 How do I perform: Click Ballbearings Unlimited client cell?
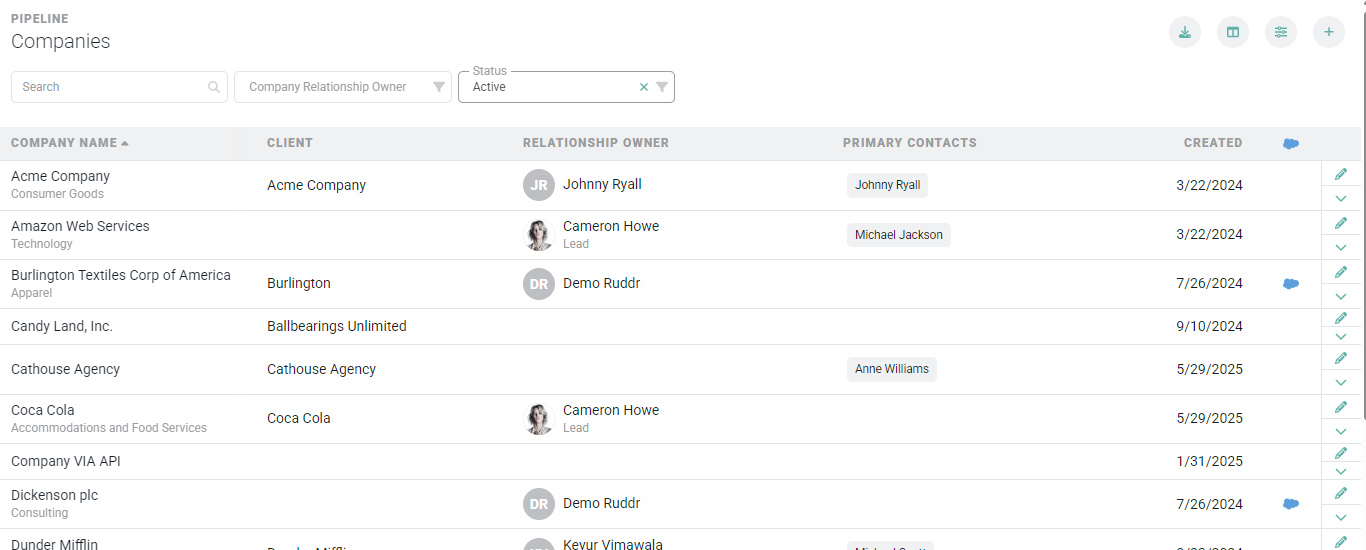pos(337,326)
